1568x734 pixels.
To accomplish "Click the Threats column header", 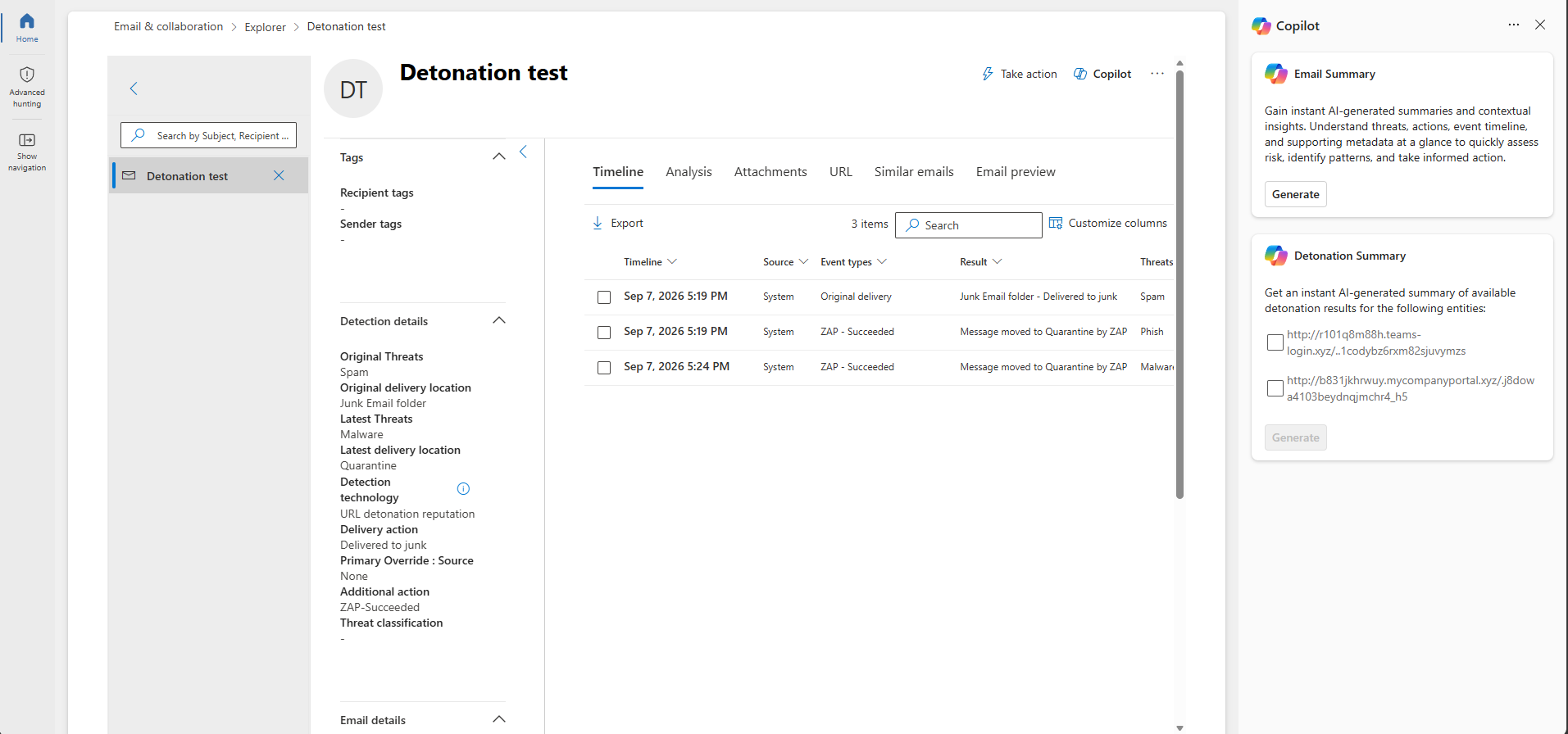I will (1157, 262).
